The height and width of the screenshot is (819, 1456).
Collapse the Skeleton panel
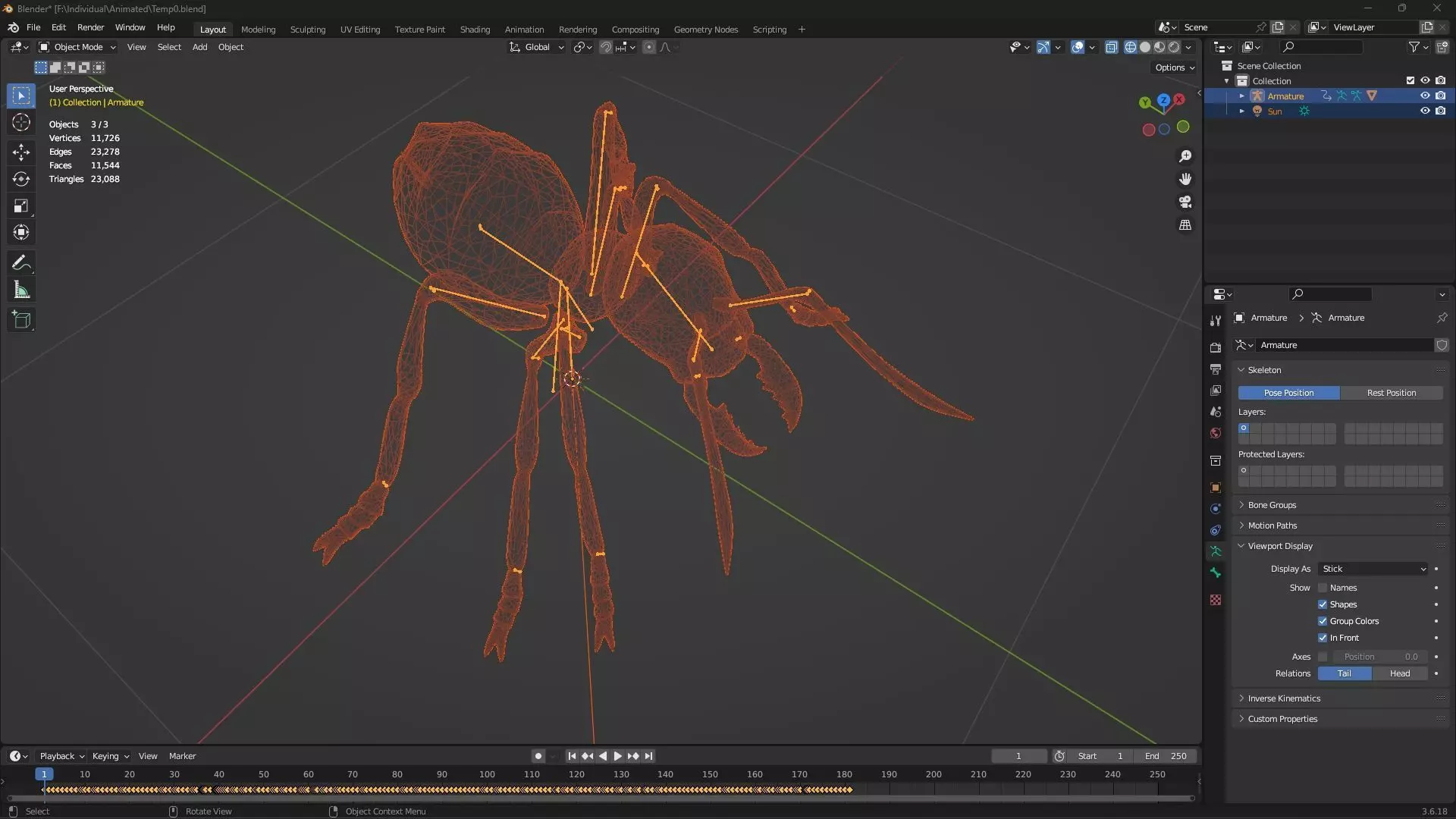pos(1264,370)
